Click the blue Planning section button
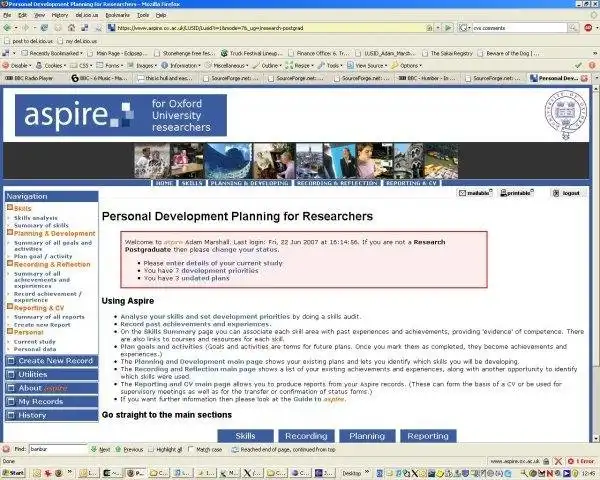This screenshot has height=480, width=600. pos(367,436)
